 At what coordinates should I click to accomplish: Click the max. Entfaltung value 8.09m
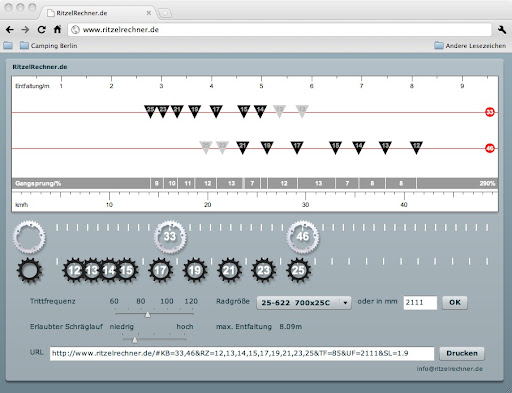coord(291,327)
